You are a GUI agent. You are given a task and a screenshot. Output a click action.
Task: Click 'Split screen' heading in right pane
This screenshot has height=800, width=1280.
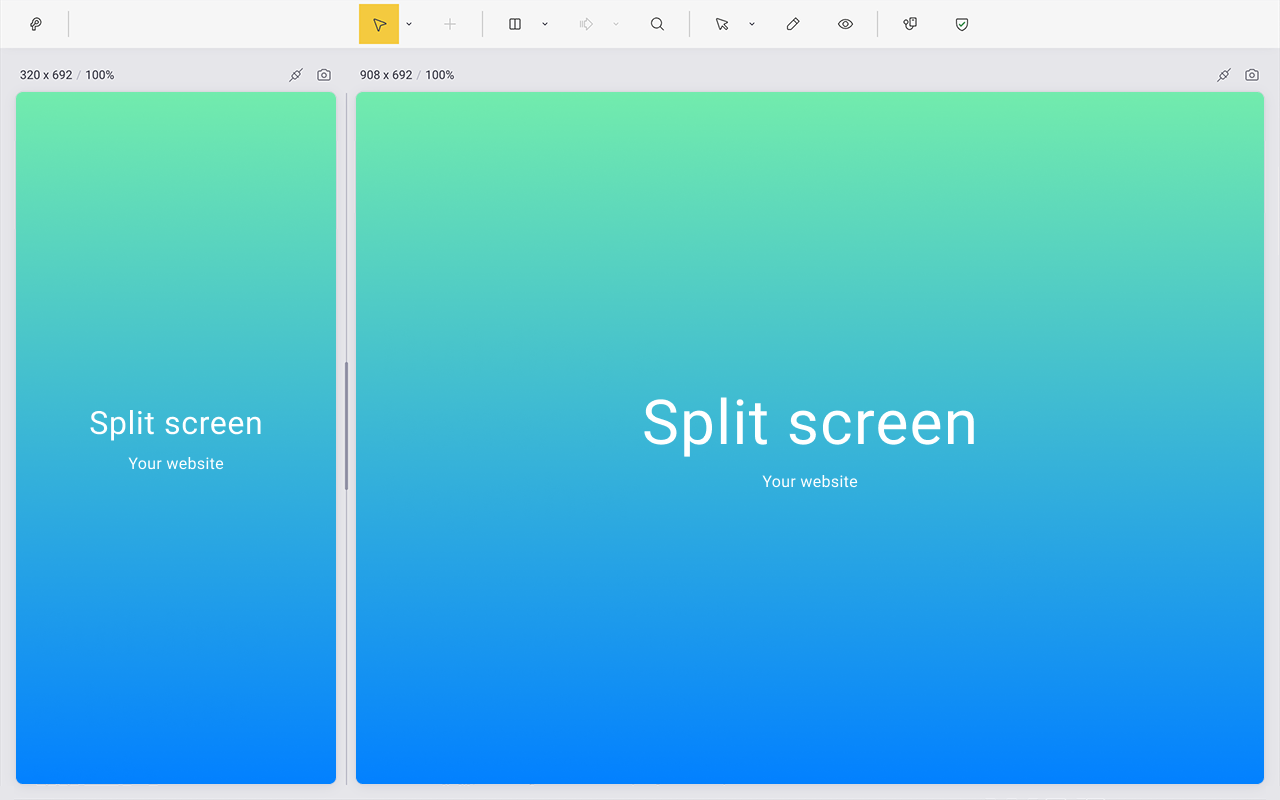810,422
